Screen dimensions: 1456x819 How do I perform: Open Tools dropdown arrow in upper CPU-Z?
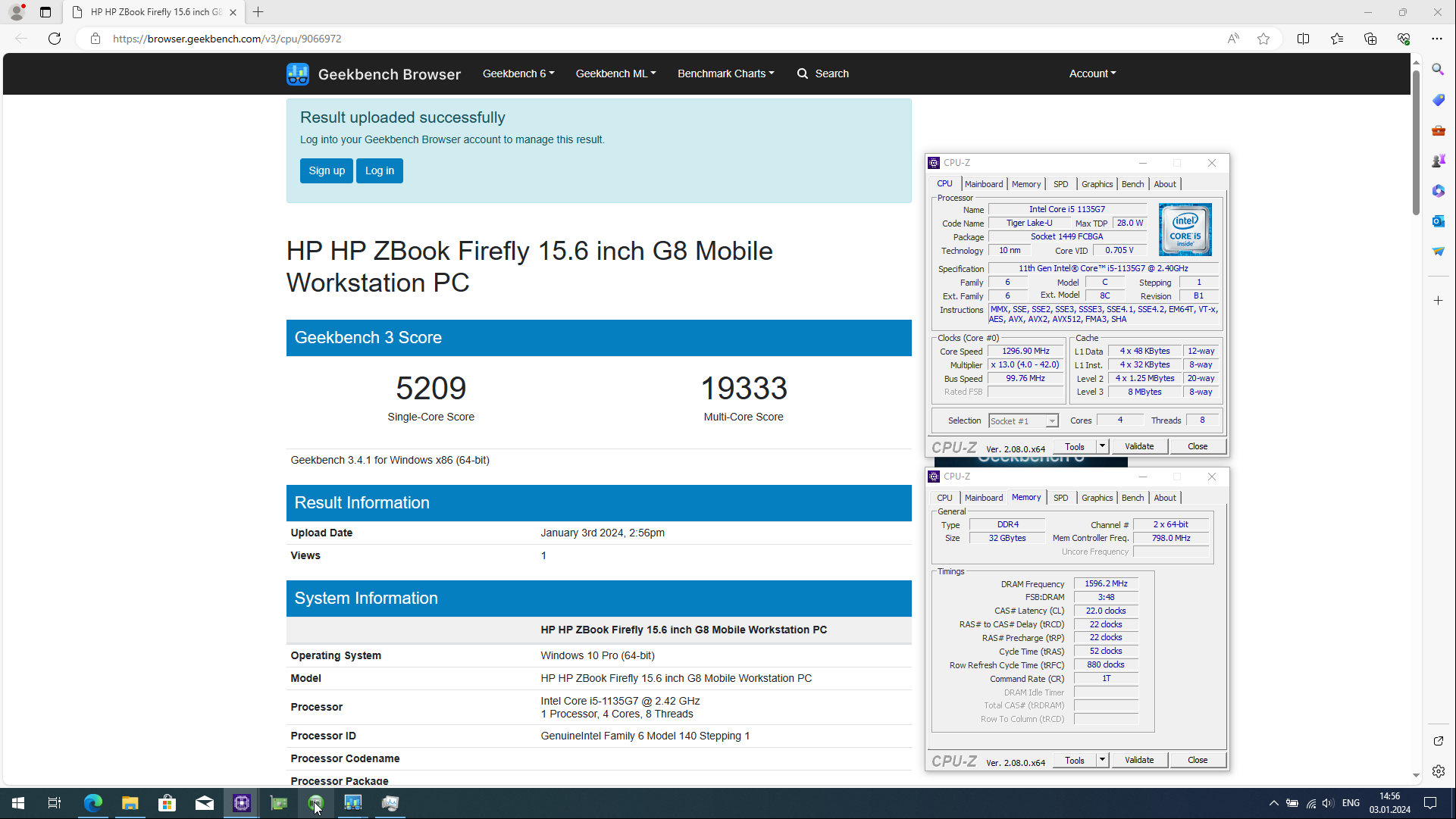1102,446
